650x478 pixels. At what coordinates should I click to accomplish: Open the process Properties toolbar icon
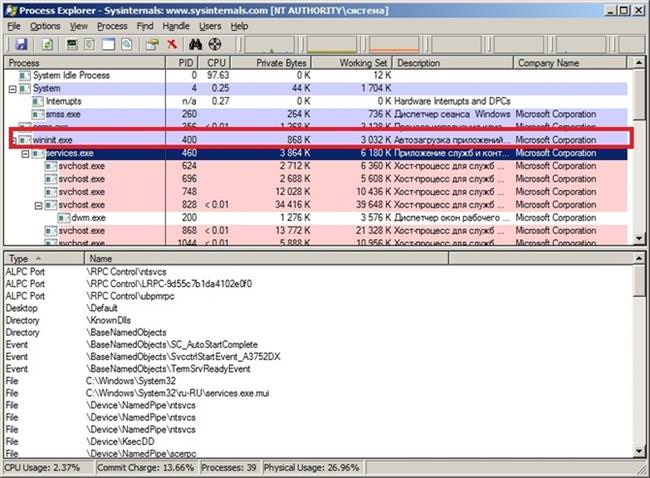coord(152,44)
